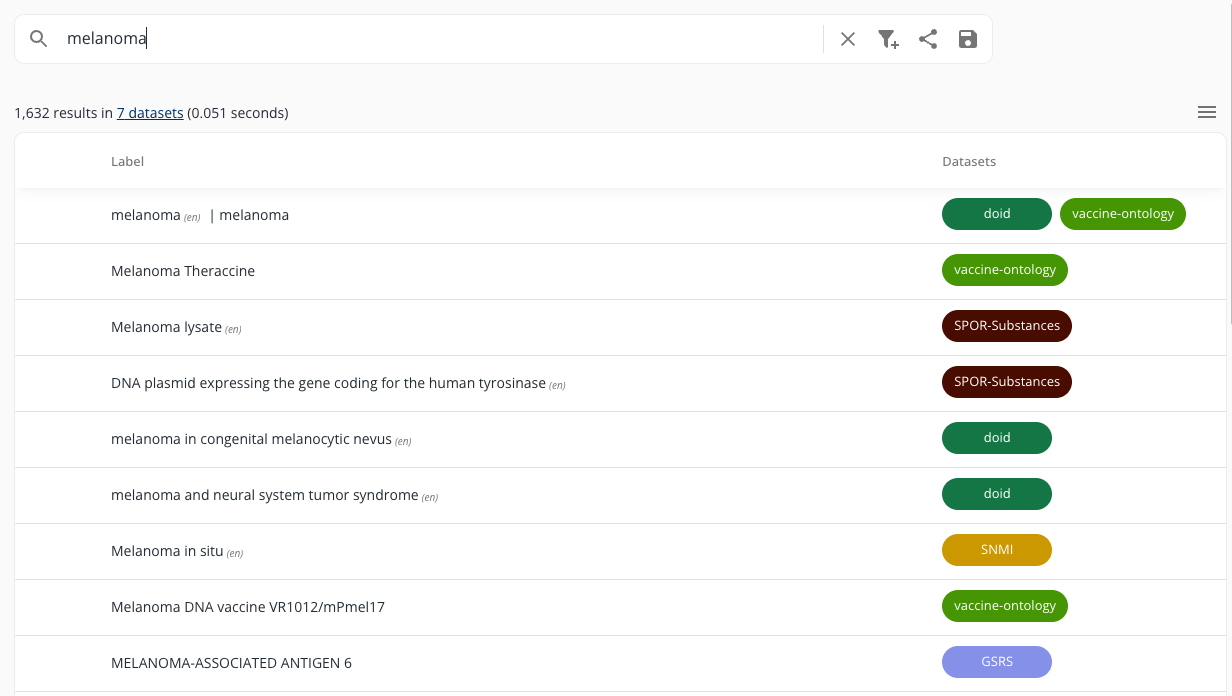1232x696 pixels.
Task: Click the share search icon
Action: [x=928, y=39]
